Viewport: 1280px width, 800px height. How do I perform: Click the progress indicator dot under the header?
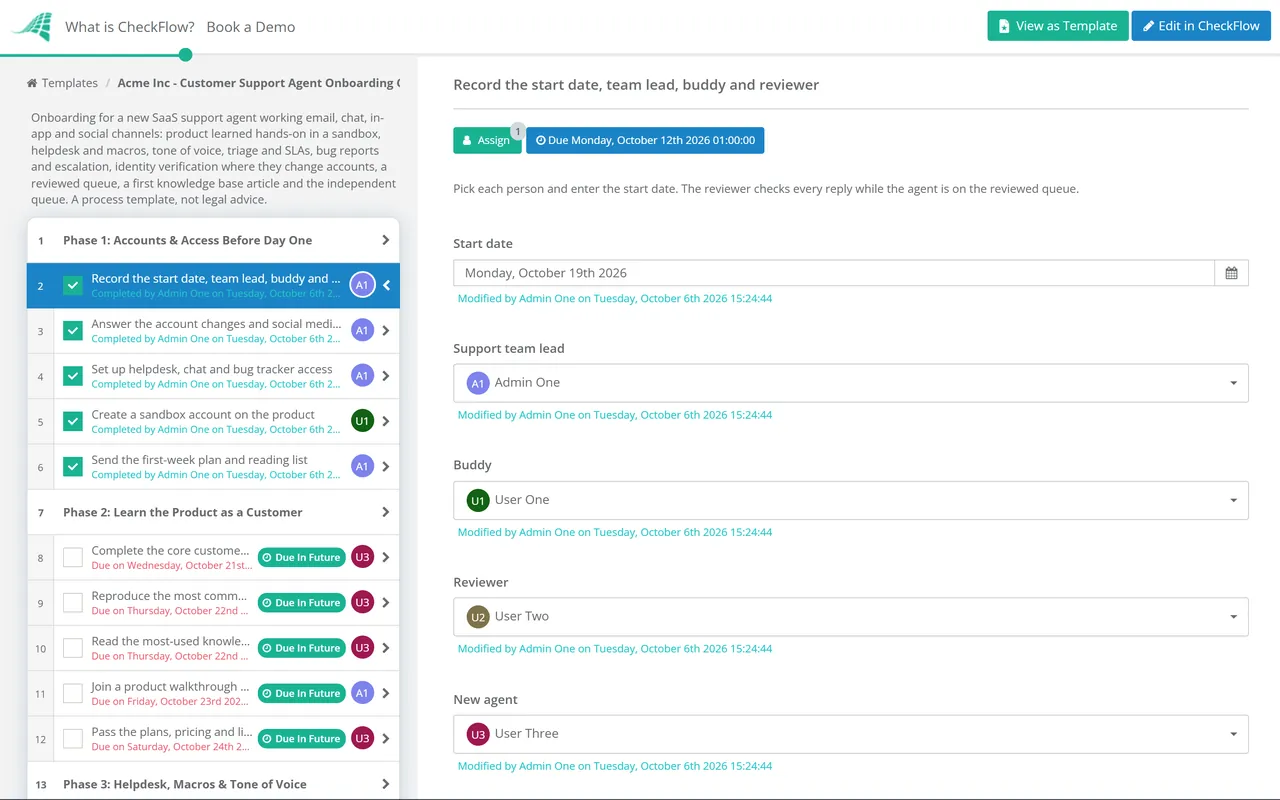[x=185, y=55]
